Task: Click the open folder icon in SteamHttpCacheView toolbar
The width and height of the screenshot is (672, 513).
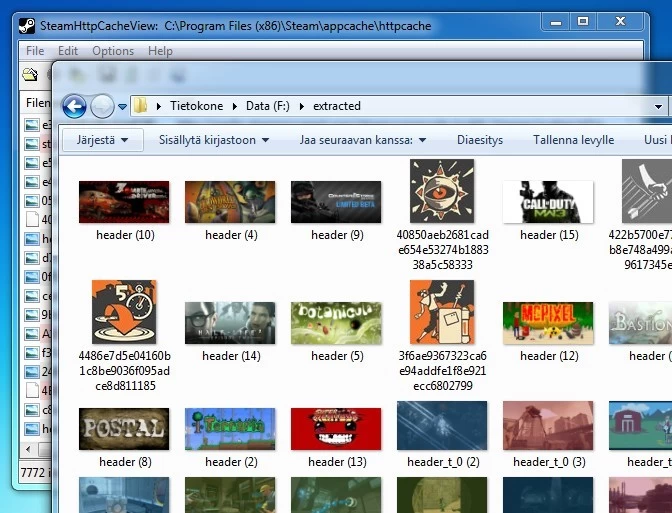Action: coord(30,74)
